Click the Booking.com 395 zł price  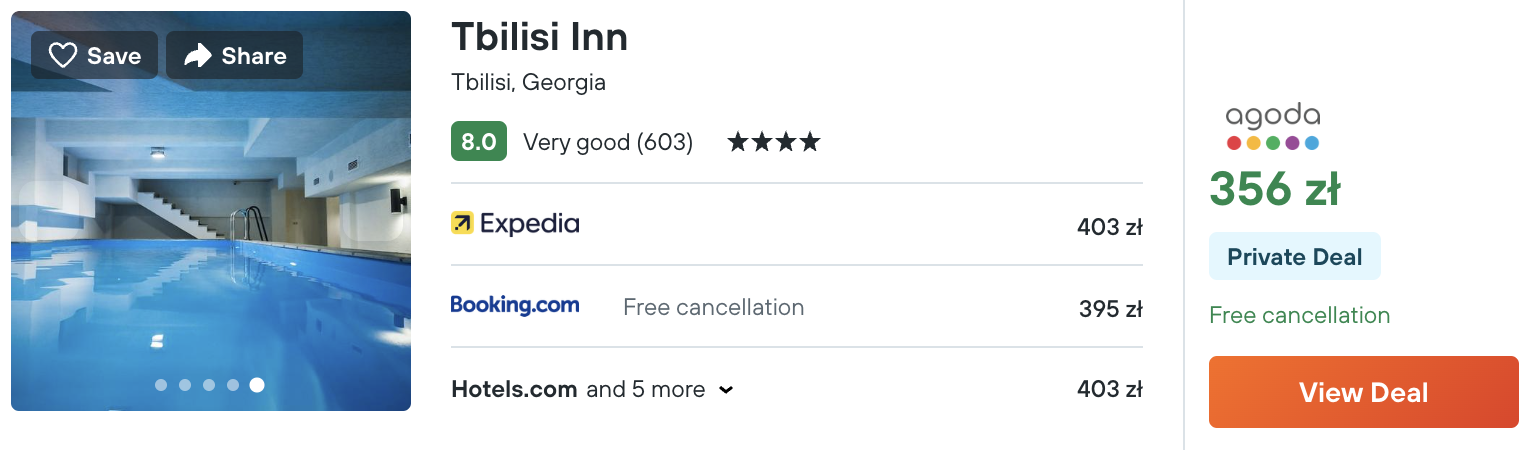tap(1110, 309)
